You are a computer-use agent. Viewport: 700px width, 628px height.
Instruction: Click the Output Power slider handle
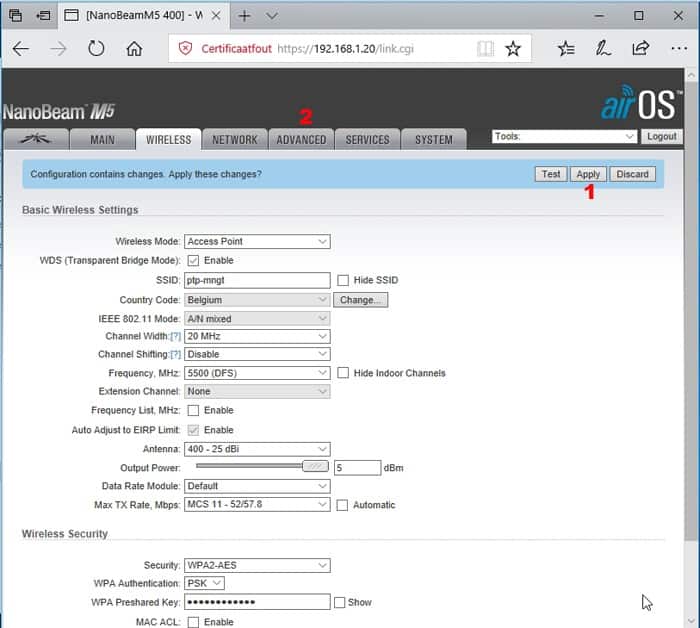(315, 466)
